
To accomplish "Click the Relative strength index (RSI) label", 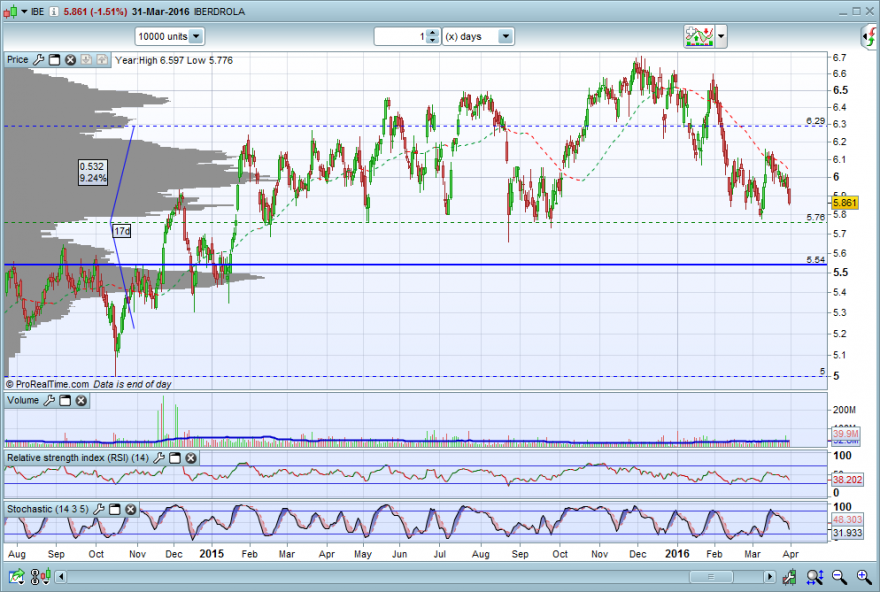I will coord(77,458).
